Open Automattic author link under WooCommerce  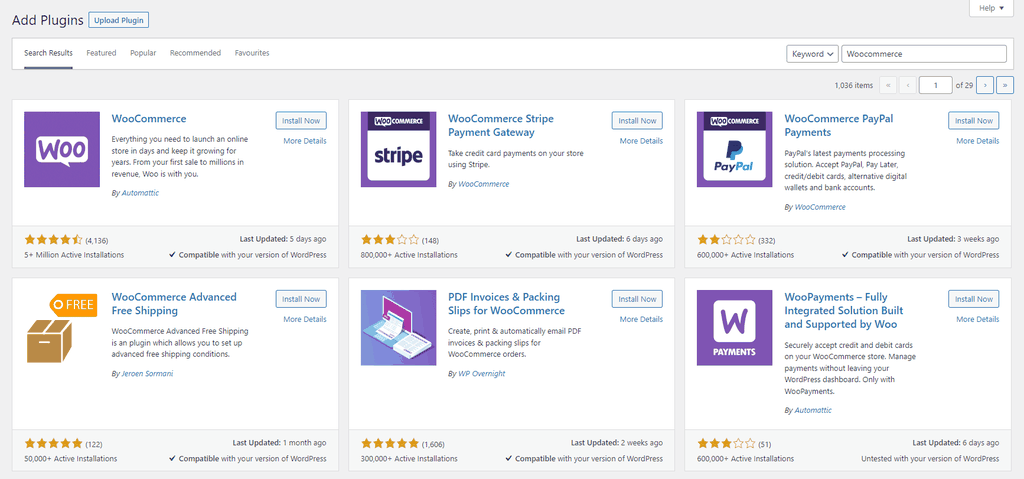point(140,193)
